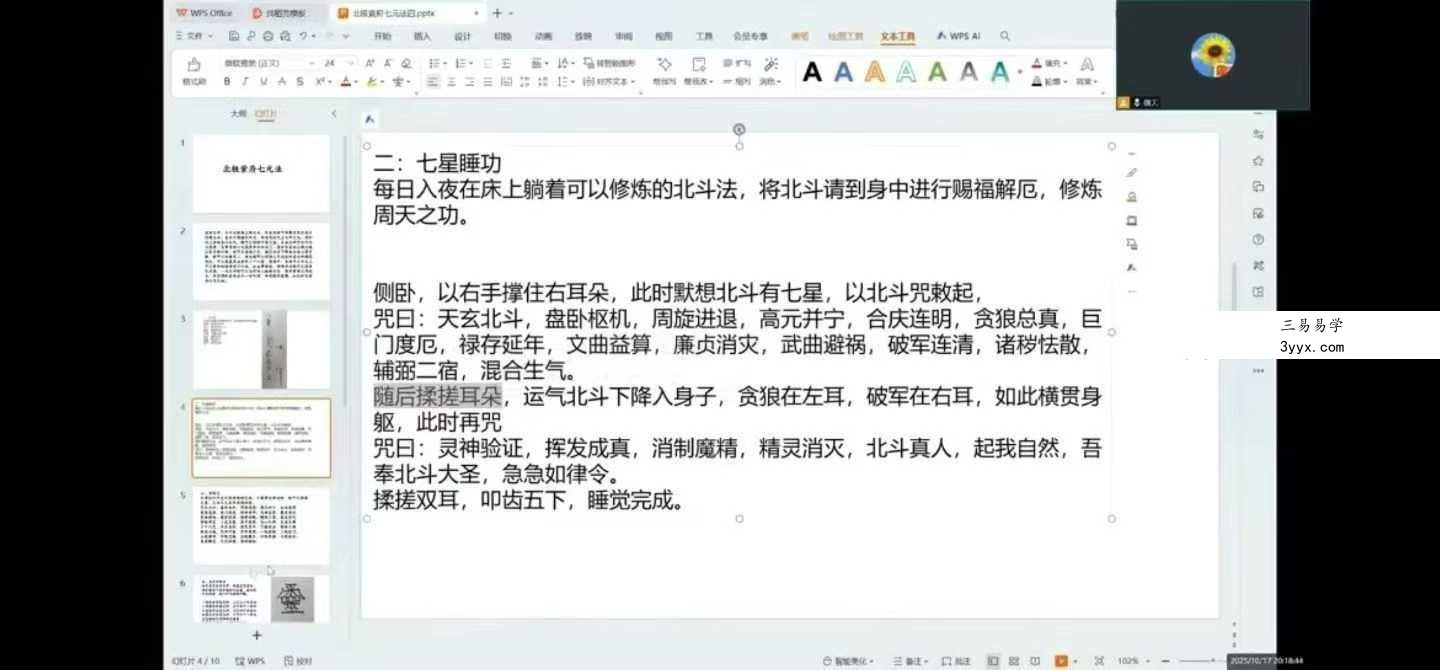Select the black text style A preset
The image size is (1440, 670).
pos(812,72)
